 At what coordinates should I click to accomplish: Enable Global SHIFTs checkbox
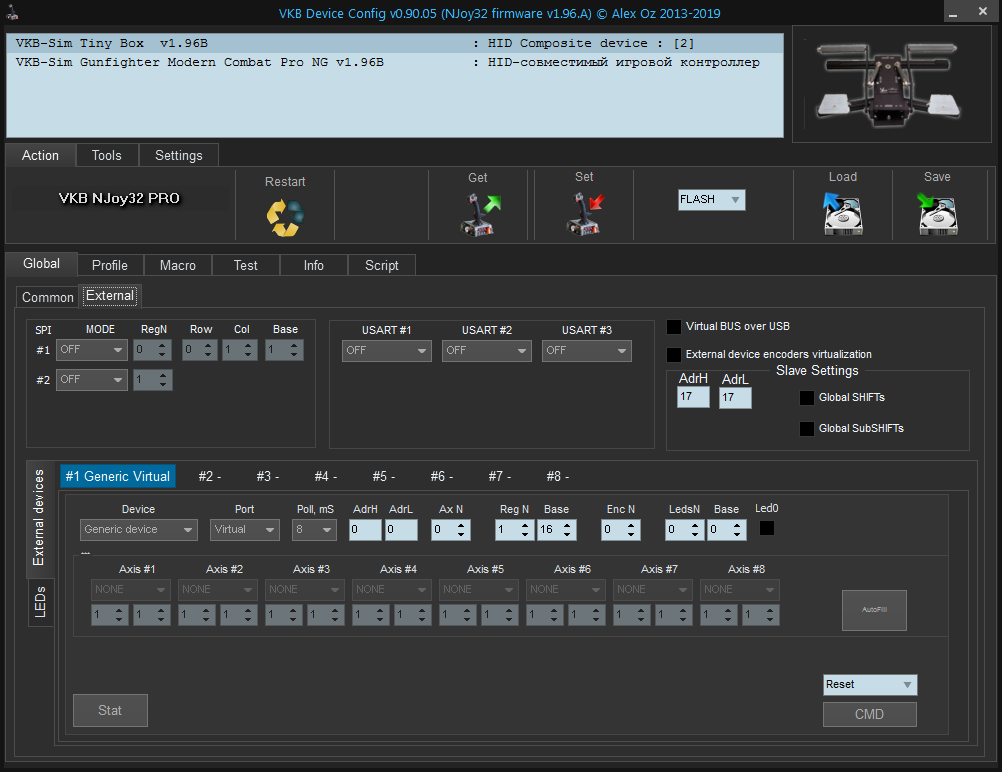tap(807, 398)
